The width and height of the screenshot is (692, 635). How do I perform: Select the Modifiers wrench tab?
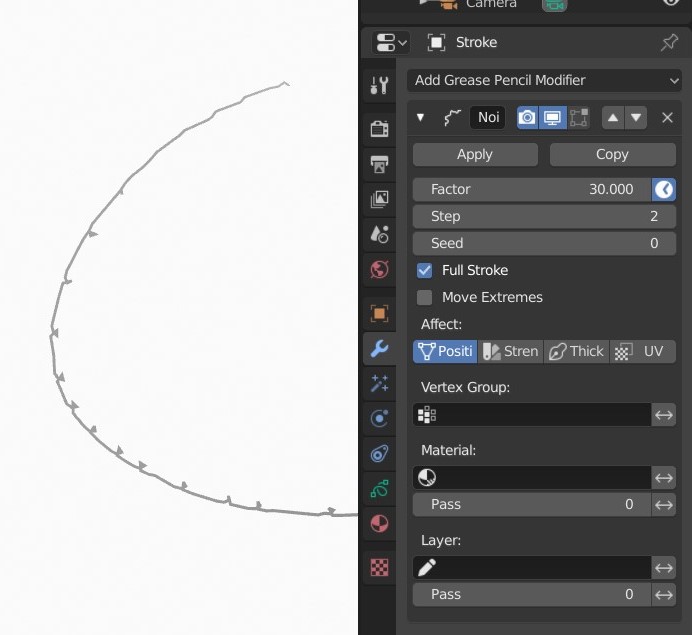point(379,349)
